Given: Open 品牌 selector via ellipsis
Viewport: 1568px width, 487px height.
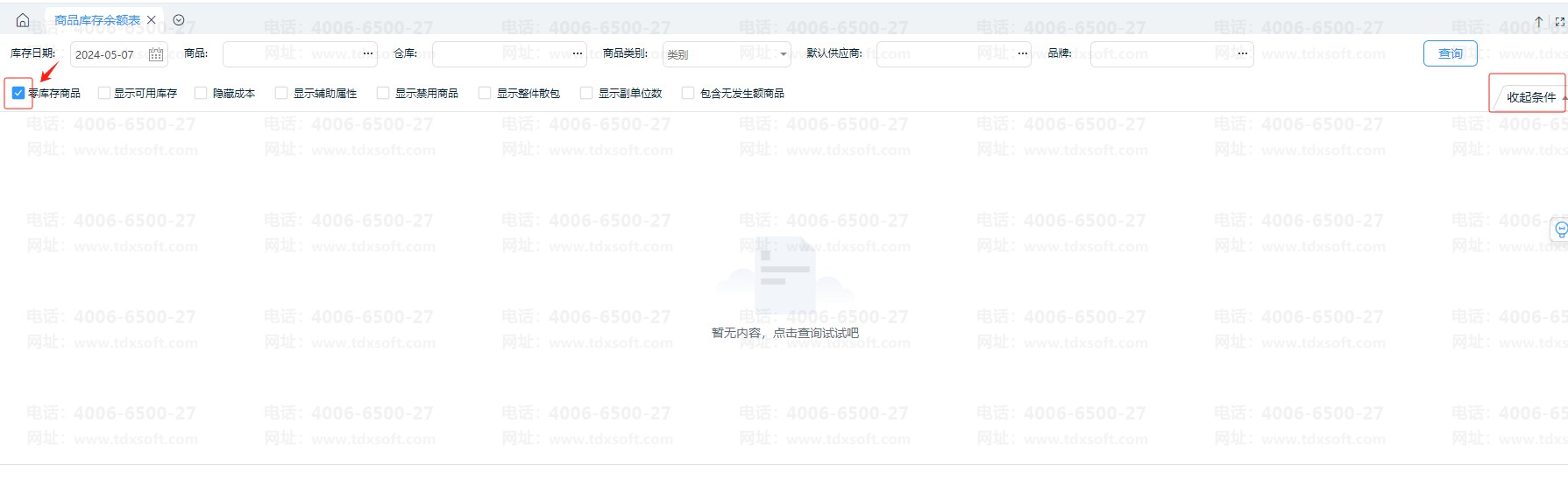Looking at the screenshot, I should coord(1243,54).
